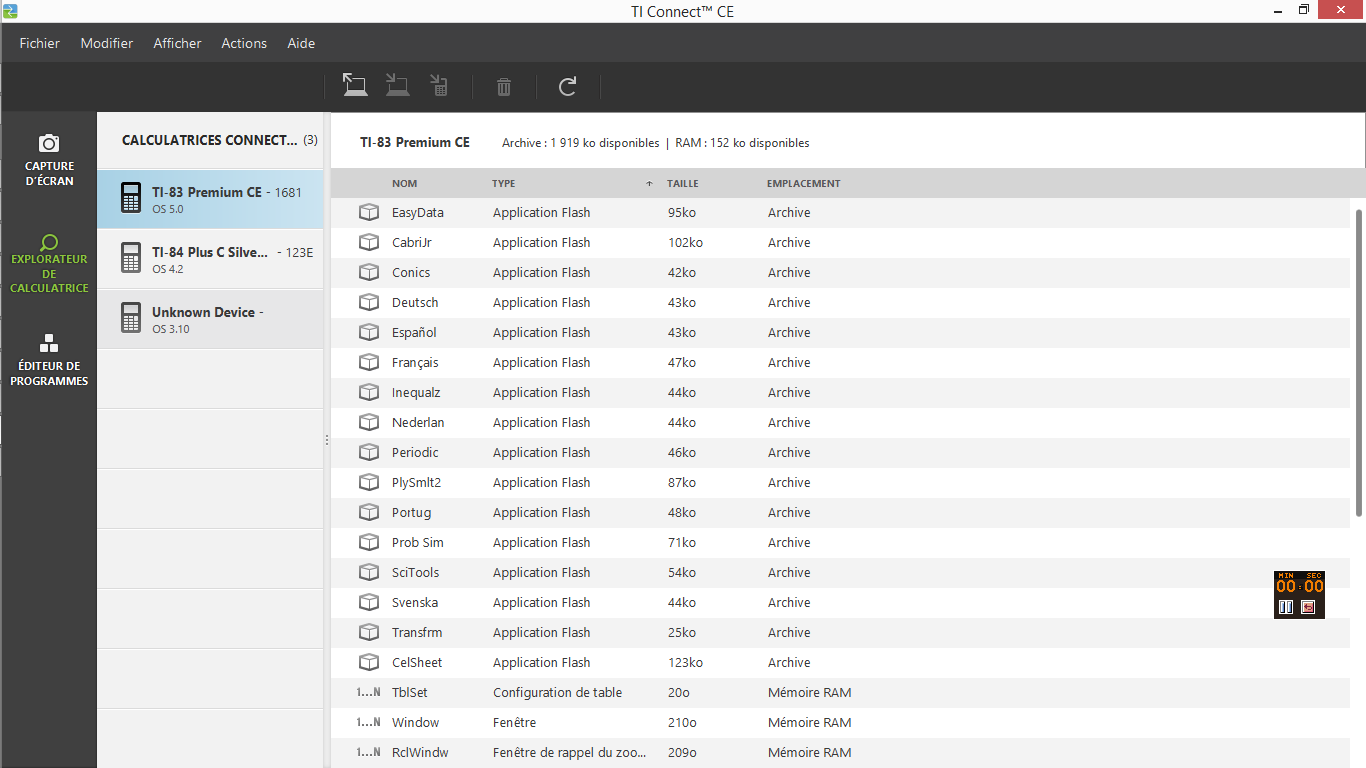Click the SciTools application cube icon
This screenshot has height=768, width=1366.
(369, 572)
